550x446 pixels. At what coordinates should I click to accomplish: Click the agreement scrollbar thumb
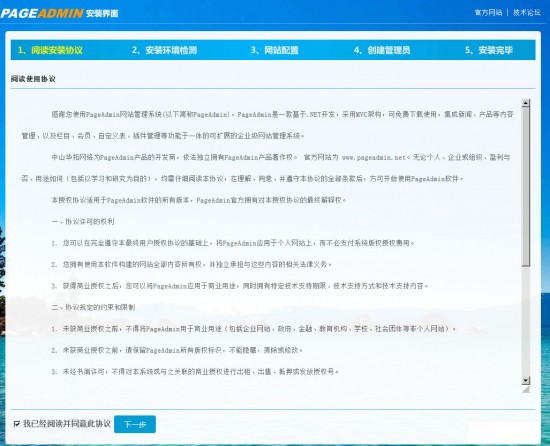(x=525, y=186)
